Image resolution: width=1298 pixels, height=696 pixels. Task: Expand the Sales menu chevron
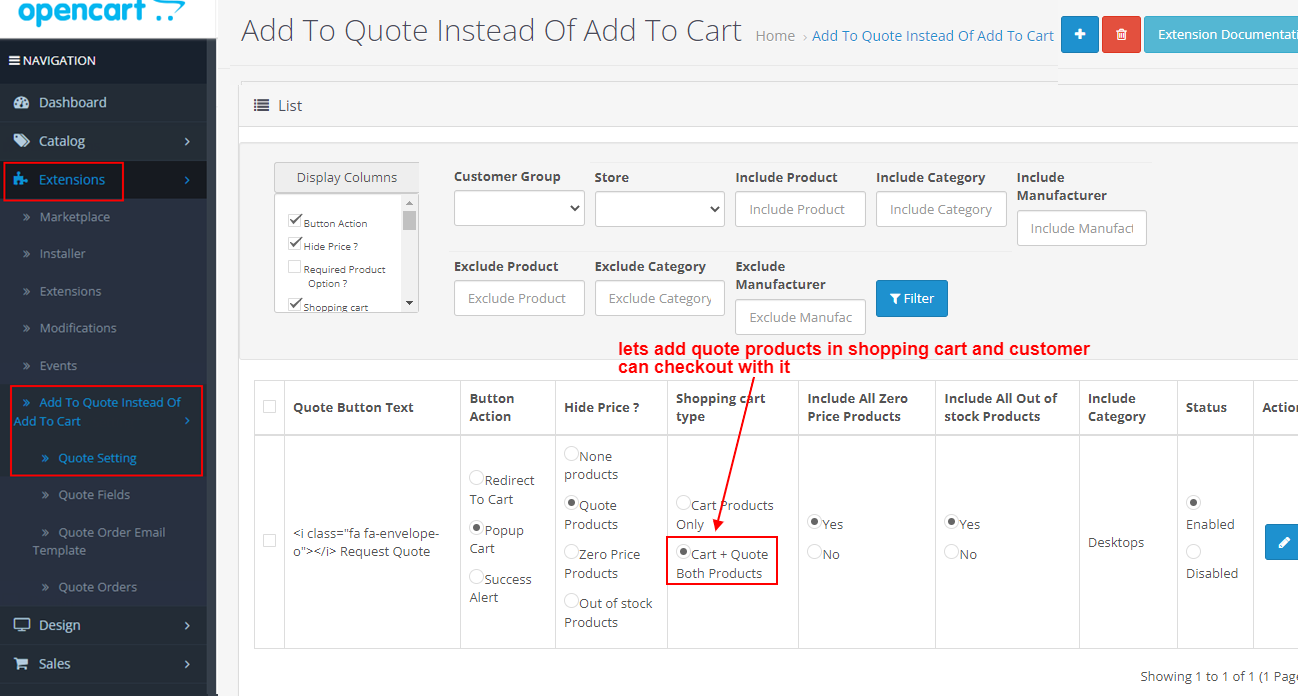point(187,664)
